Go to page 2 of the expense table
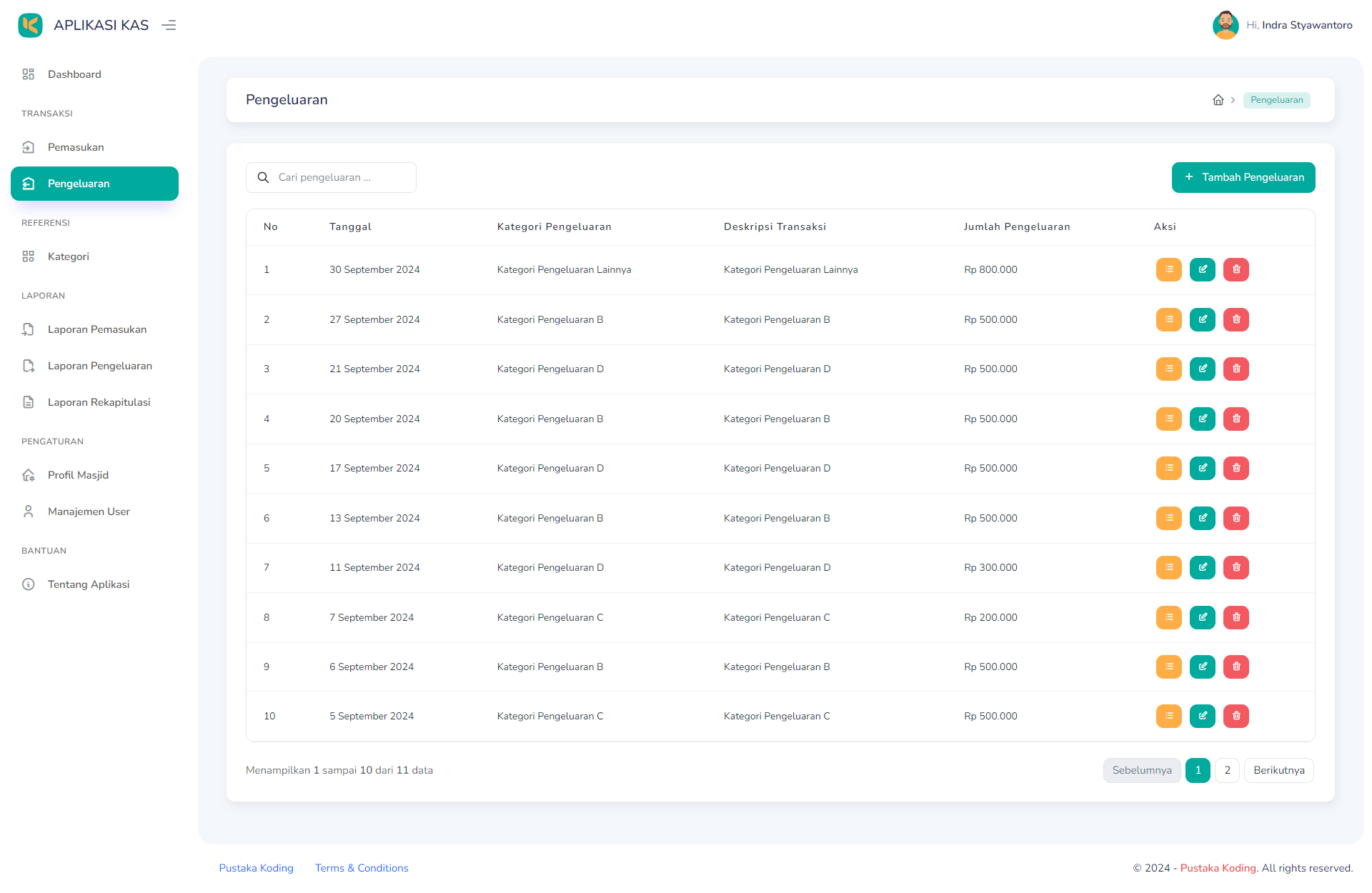The image size is (1372, 893). click(x=1228, y=770)
